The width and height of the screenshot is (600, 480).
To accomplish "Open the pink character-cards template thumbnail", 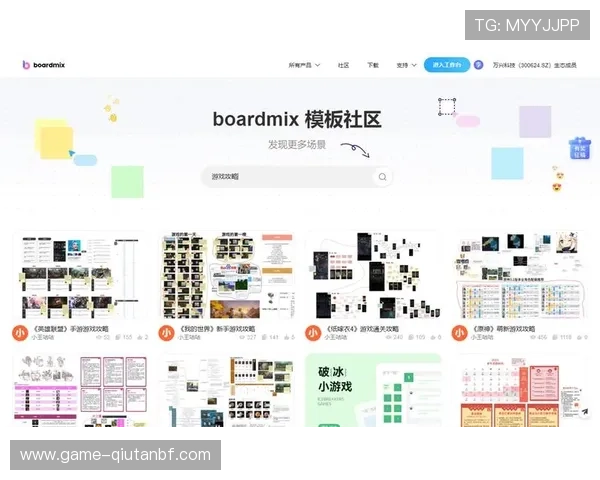I will pos(80,390).
